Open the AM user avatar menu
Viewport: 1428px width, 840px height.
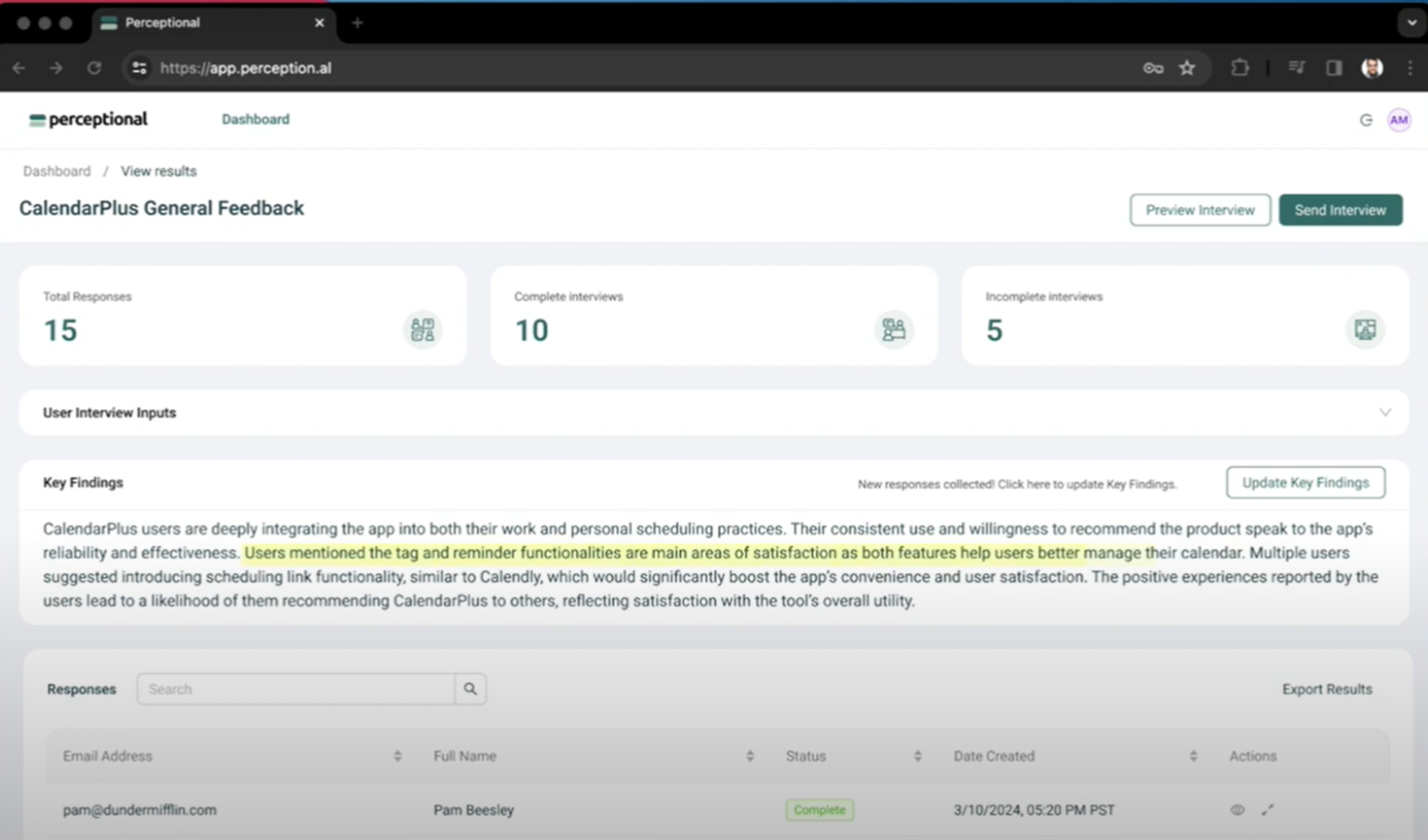coord(1399,120)
